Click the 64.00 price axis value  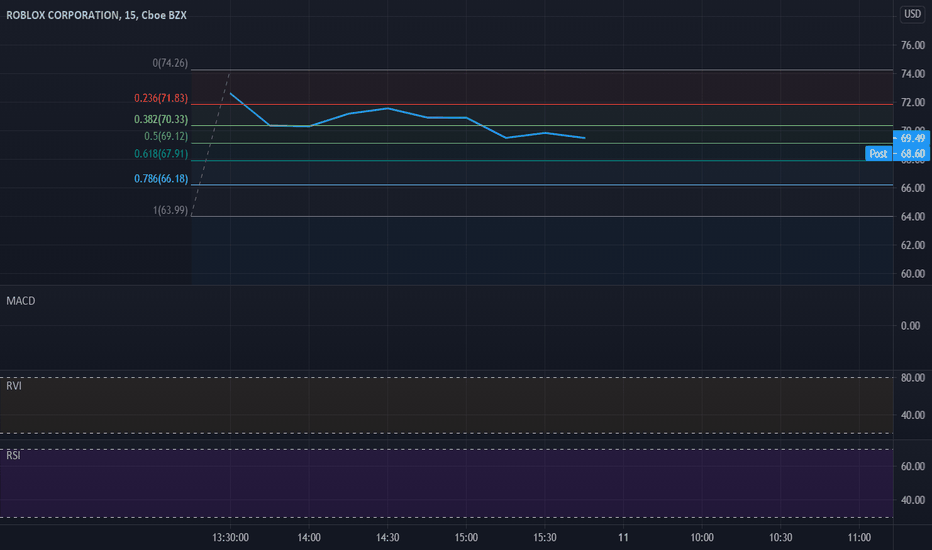point(912,216)
